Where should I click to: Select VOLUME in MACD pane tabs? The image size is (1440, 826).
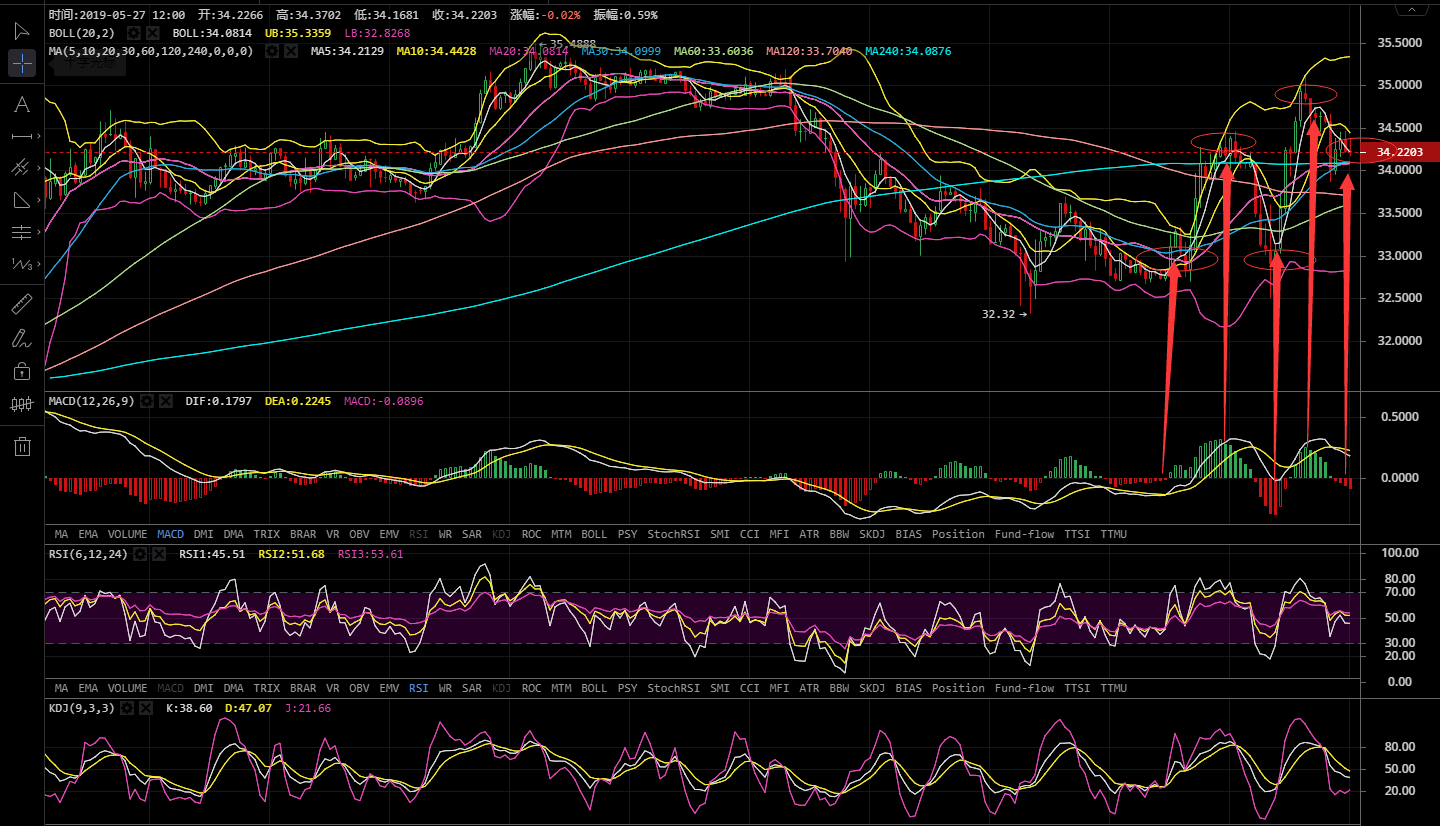click(127, 534)
